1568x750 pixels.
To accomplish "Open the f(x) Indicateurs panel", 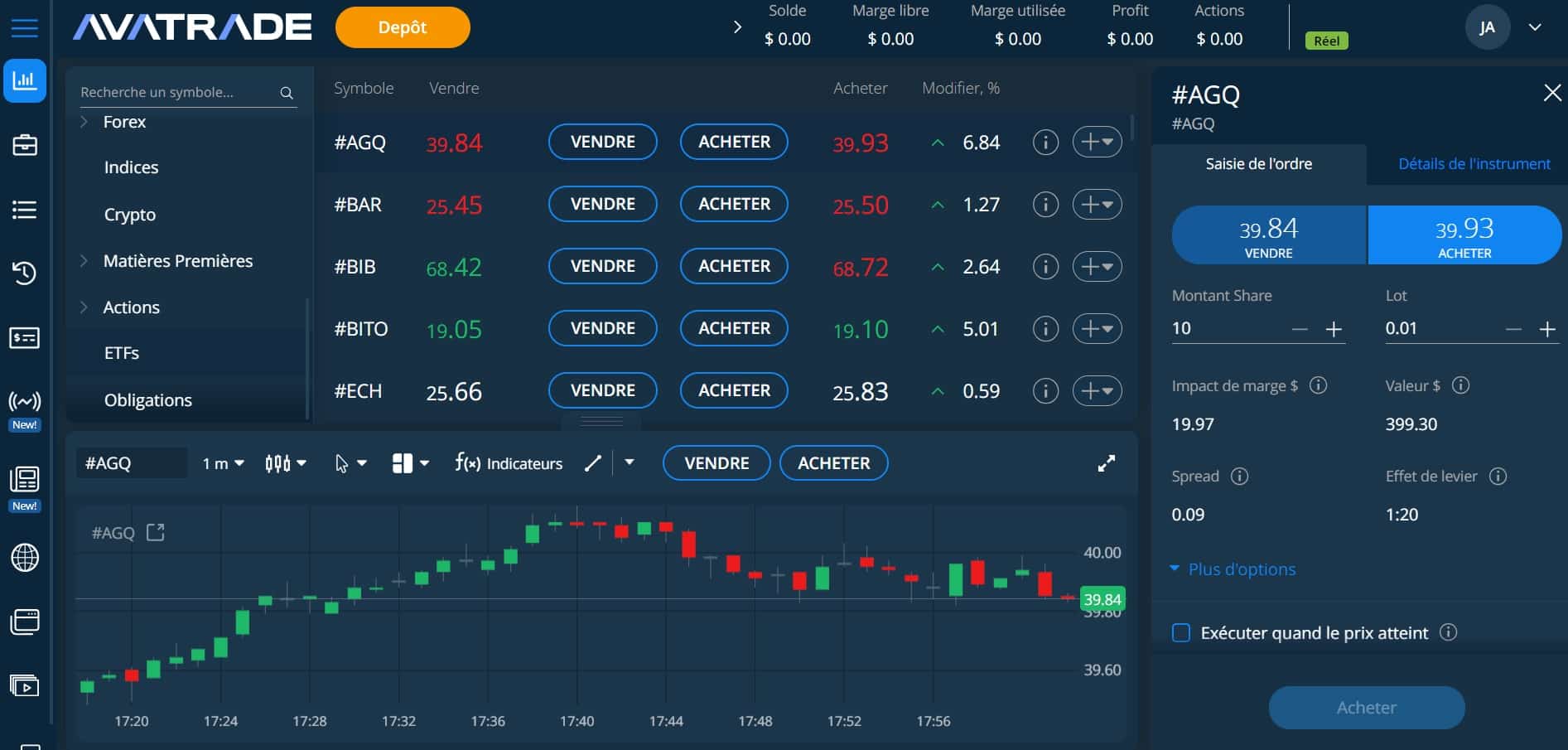I will tap(508, 463).
